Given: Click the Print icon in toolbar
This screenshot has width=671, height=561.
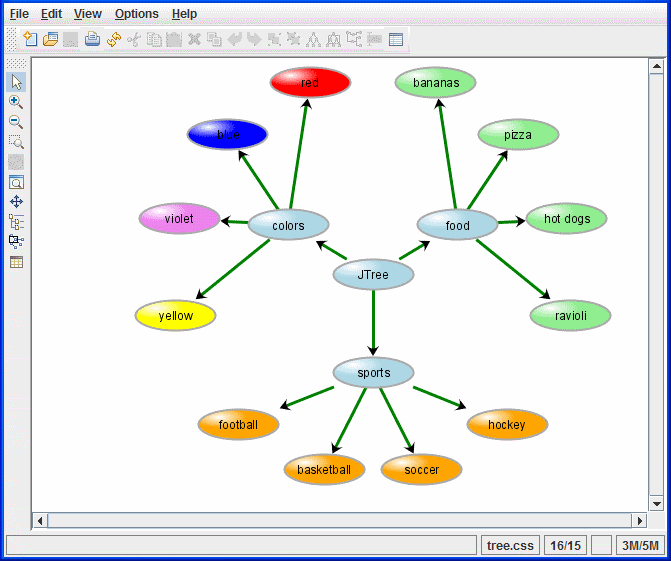Looking at the screenshot, I should pyautogui.click(x=92, y=40).
